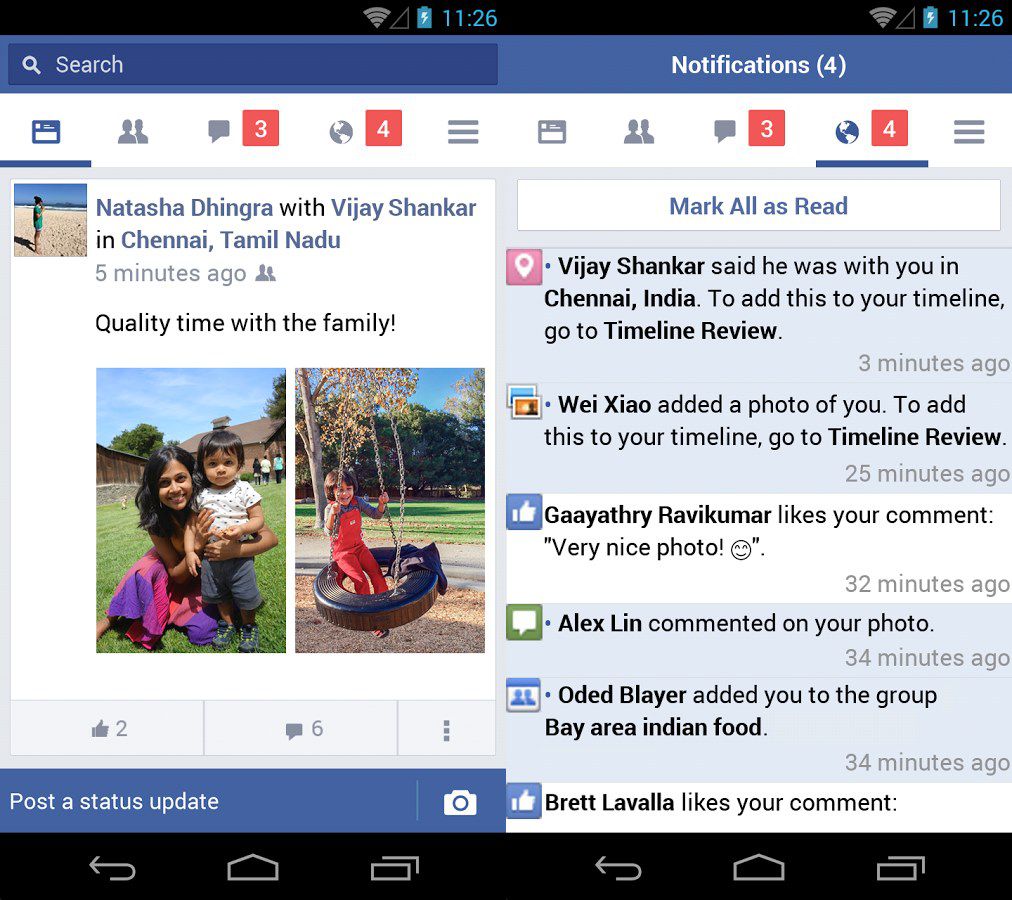Open Messages chat icon in left screen
This screenshot has height=900, width=1012.
(219, 132)
